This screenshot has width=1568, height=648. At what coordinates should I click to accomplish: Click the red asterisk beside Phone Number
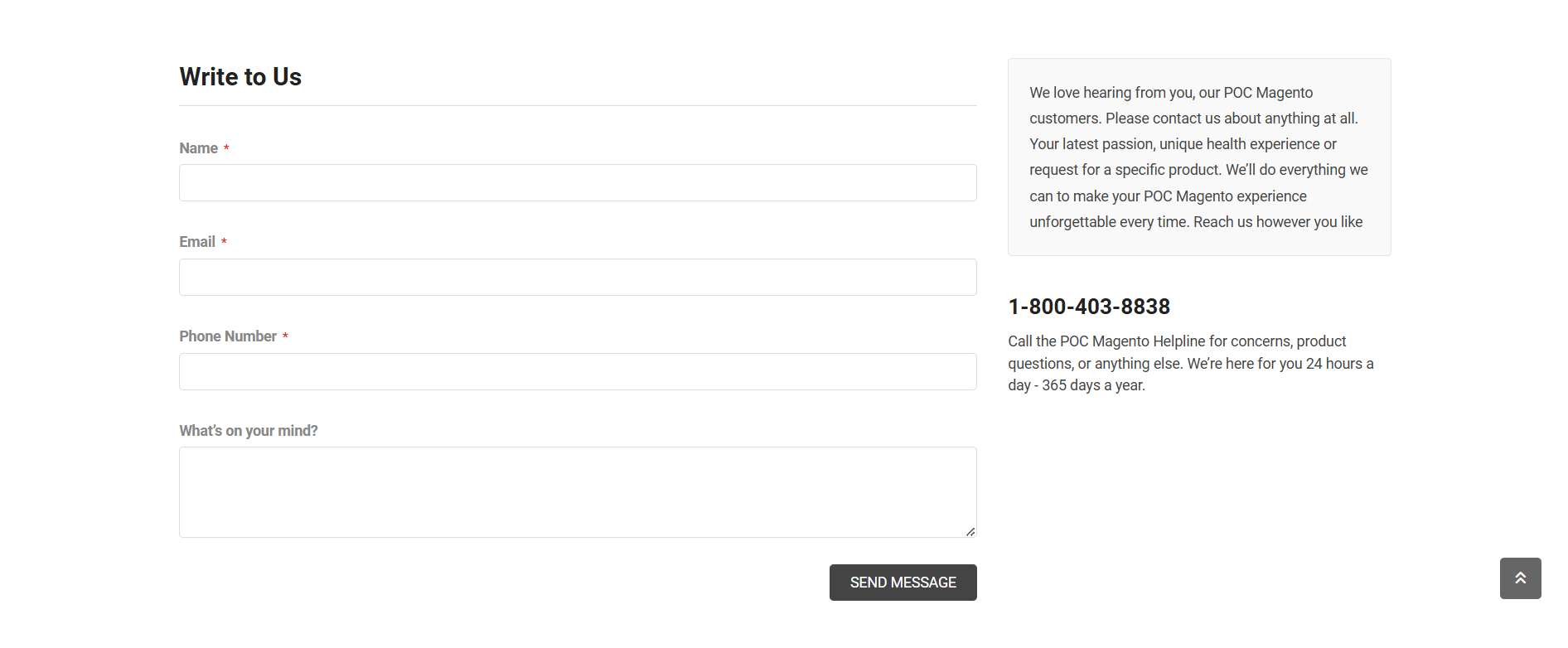[285, 336]
